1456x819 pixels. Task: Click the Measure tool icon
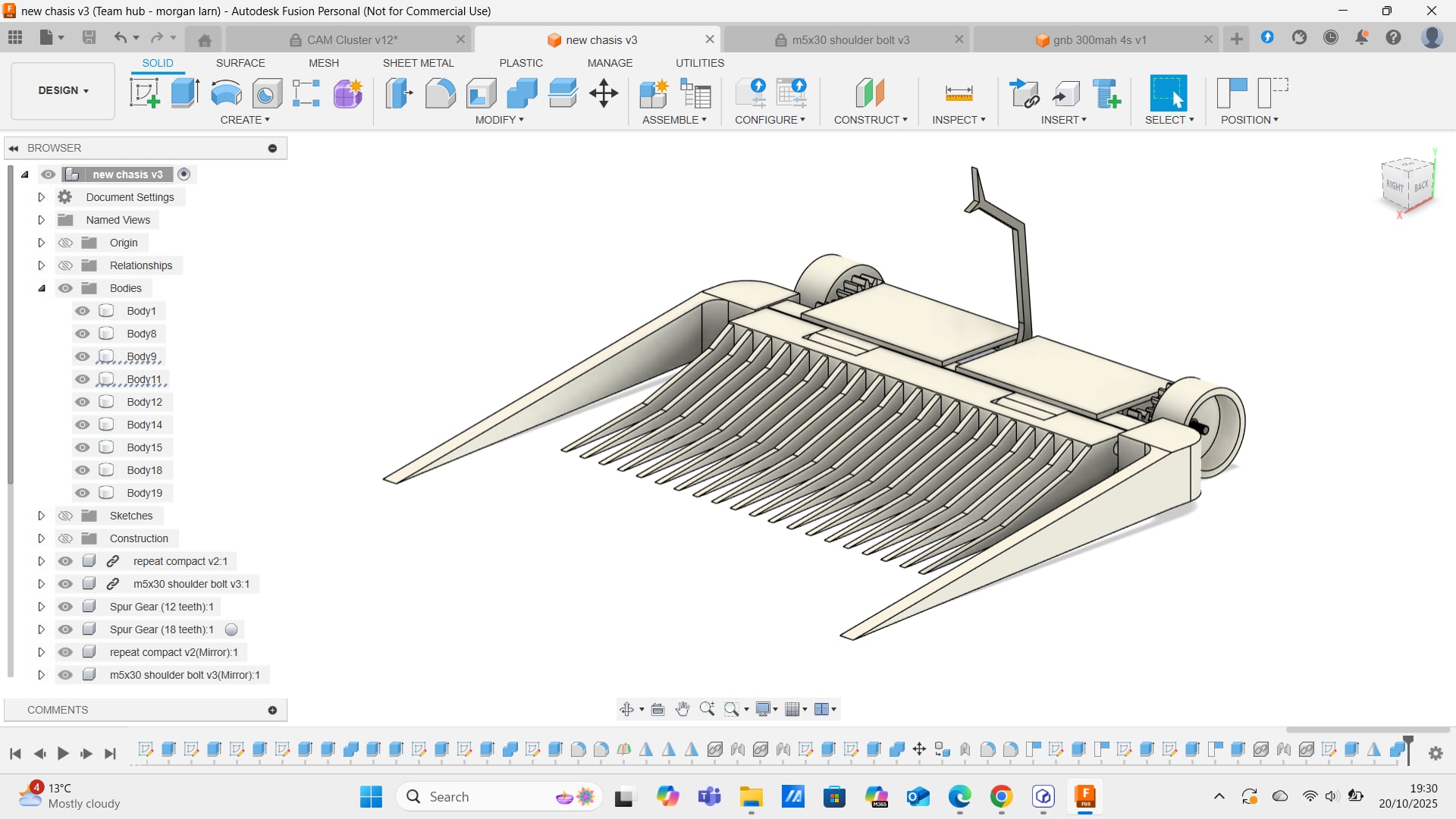(959, 93)
